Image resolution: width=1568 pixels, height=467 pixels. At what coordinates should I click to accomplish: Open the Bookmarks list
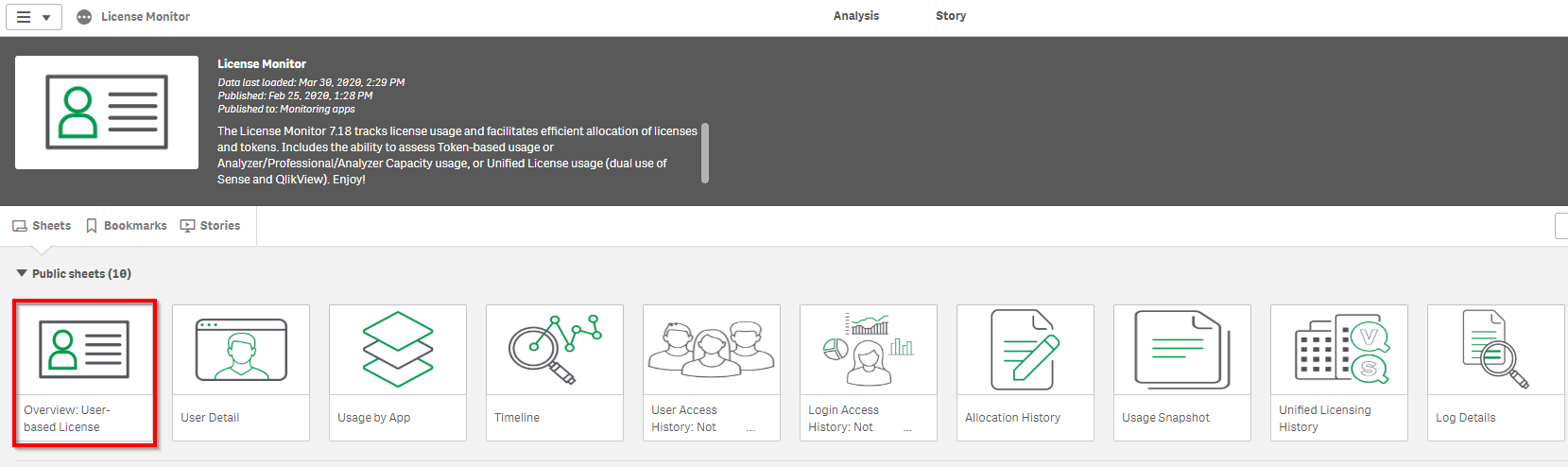click(x=126, y=226)
